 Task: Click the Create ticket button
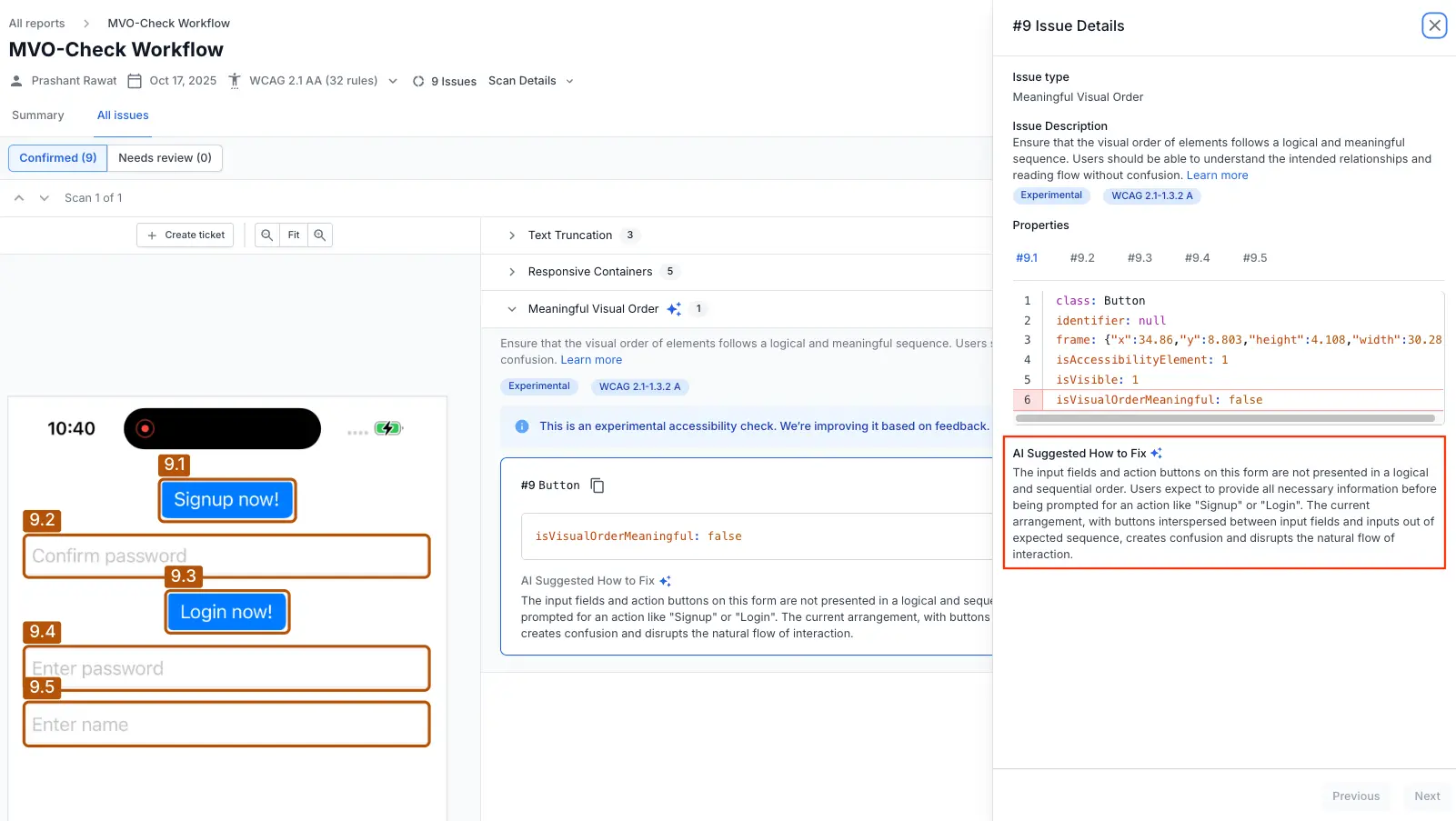185,235
